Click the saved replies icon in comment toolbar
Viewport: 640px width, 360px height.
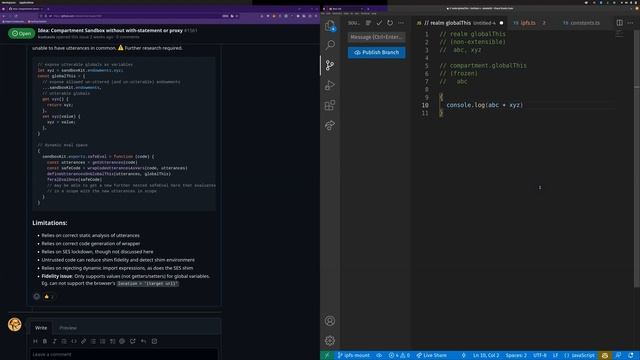tap(144, 341)
